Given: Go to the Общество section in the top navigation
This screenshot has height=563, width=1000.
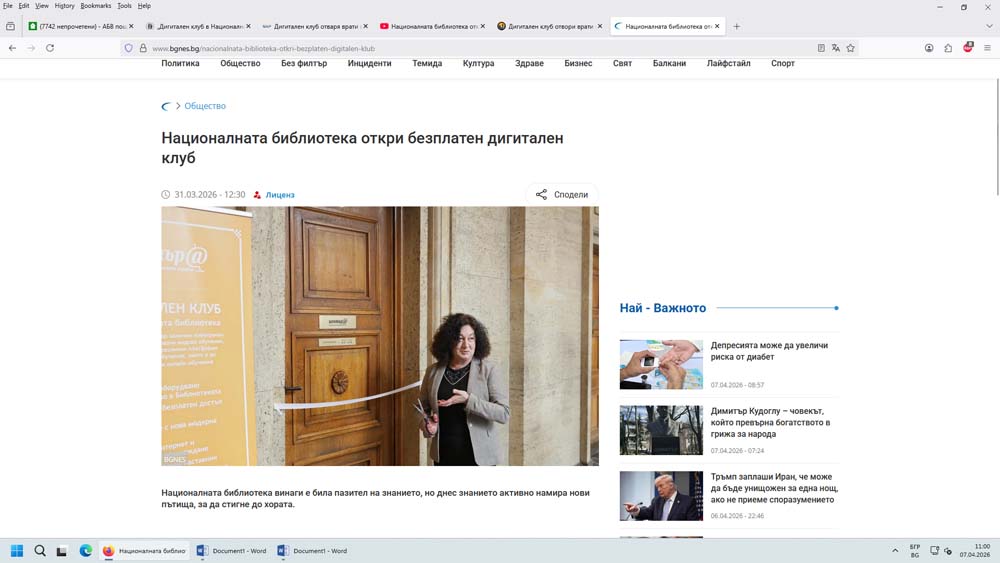Looking at the screenshot, I should (240, 63).
